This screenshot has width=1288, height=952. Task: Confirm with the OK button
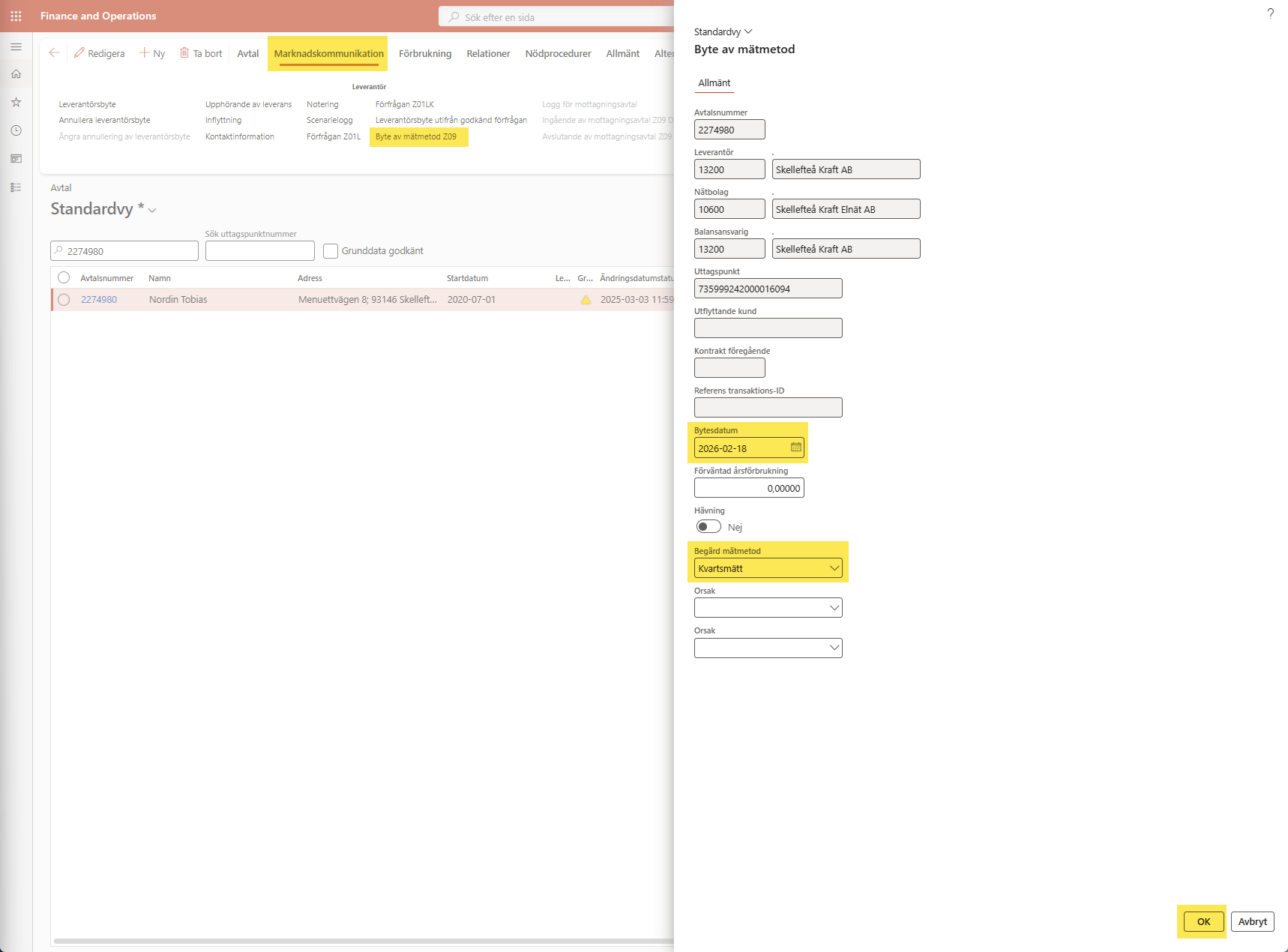pyautogui.click(x=1203, y=922)
